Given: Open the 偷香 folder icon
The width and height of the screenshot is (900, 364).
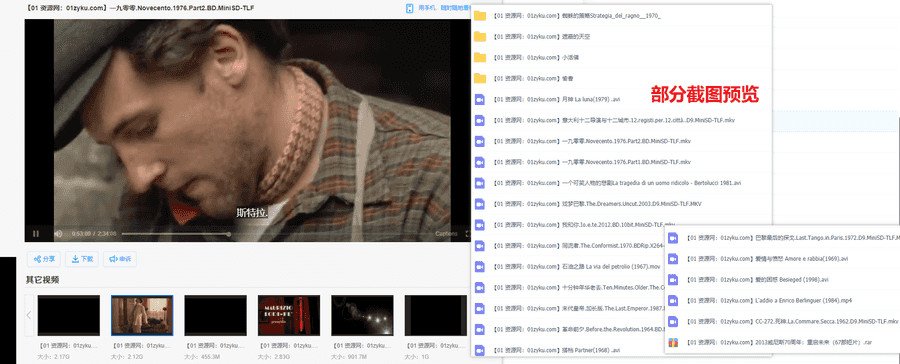Looking at the screenshot, I should pyautogui.click(x=480, y=79).
